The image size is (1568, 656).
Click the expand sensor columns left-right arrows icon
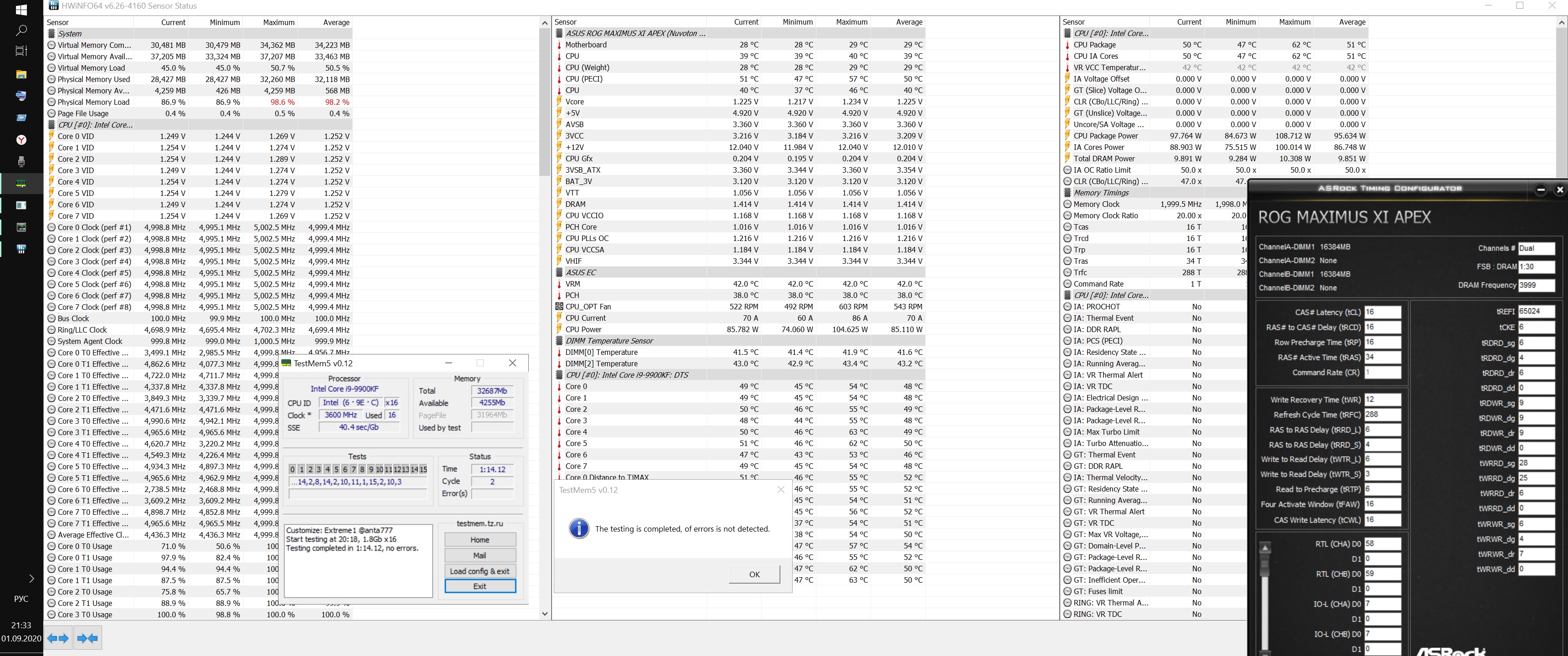pyautogui.click(x=58, y=638)
